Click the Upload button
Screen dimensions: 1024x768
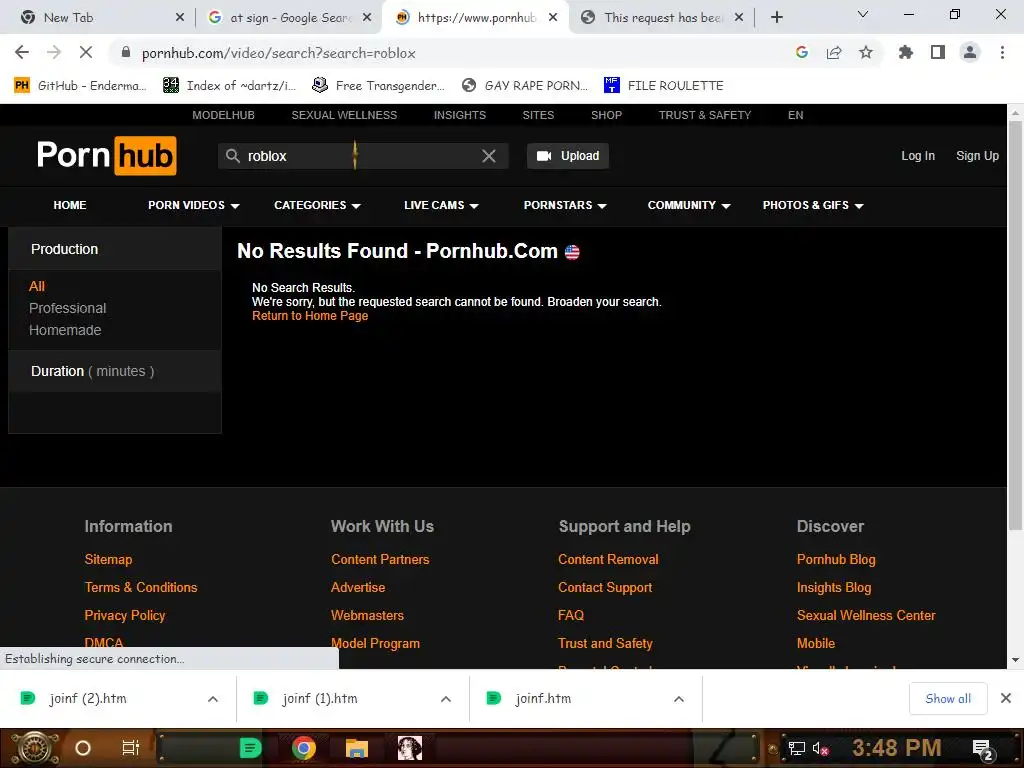[568, 156]
